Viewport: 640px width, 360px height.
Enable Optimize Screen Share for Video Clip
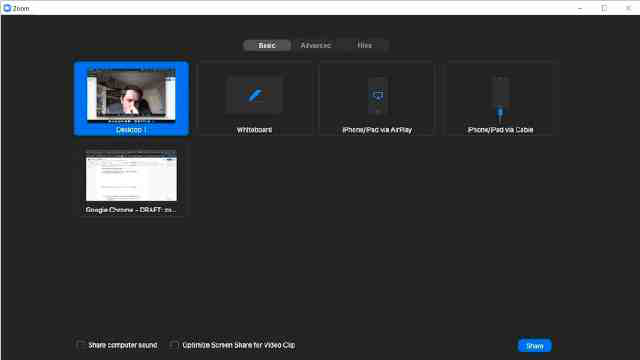[174, 345]
